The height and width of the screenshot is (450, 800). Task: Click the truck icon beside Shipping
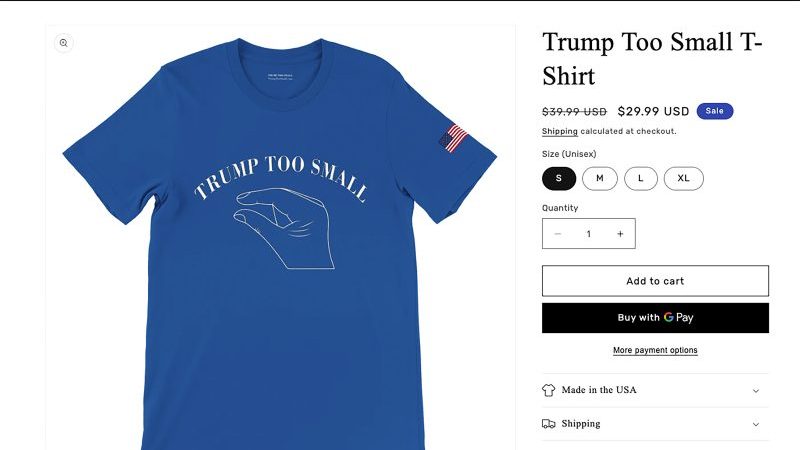tap(548, 424)
